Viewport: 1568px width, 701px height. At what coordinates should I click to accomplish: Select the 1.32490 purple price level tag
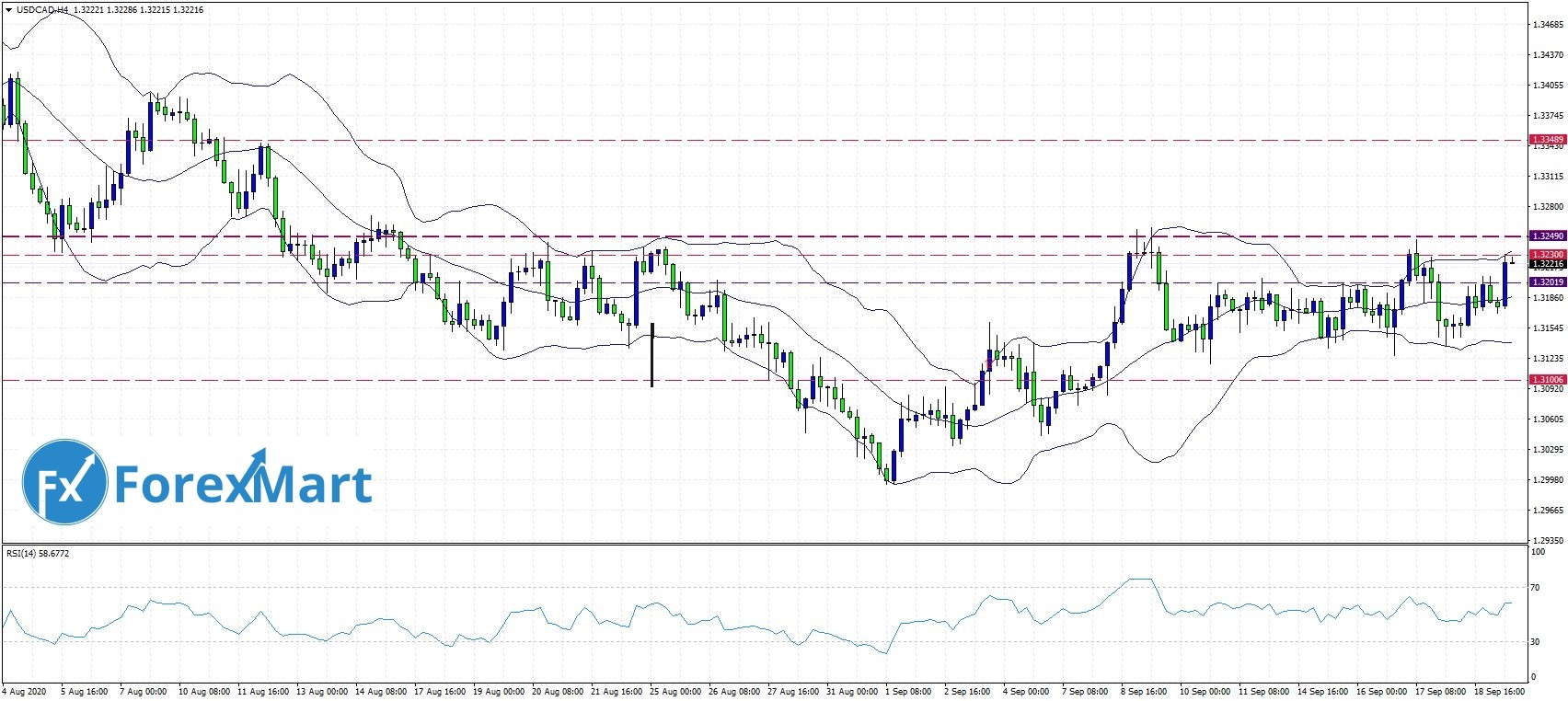(x=1547, y=236)
